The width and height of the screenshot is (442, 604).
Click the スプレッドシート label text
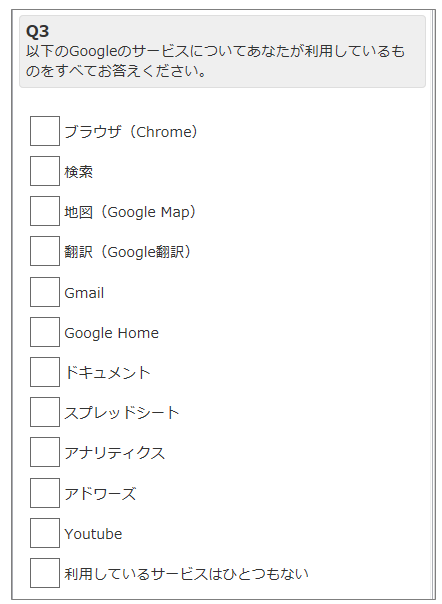[122, 413]
